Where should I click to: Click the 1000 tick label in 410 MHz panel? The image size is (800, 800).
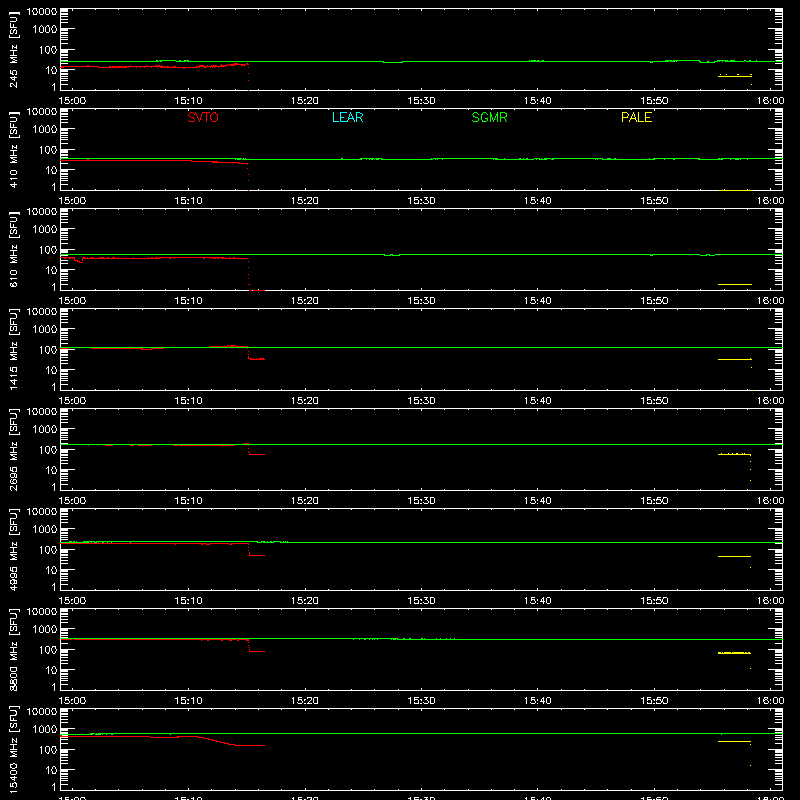pyautogui.click(x=44, y=129)
